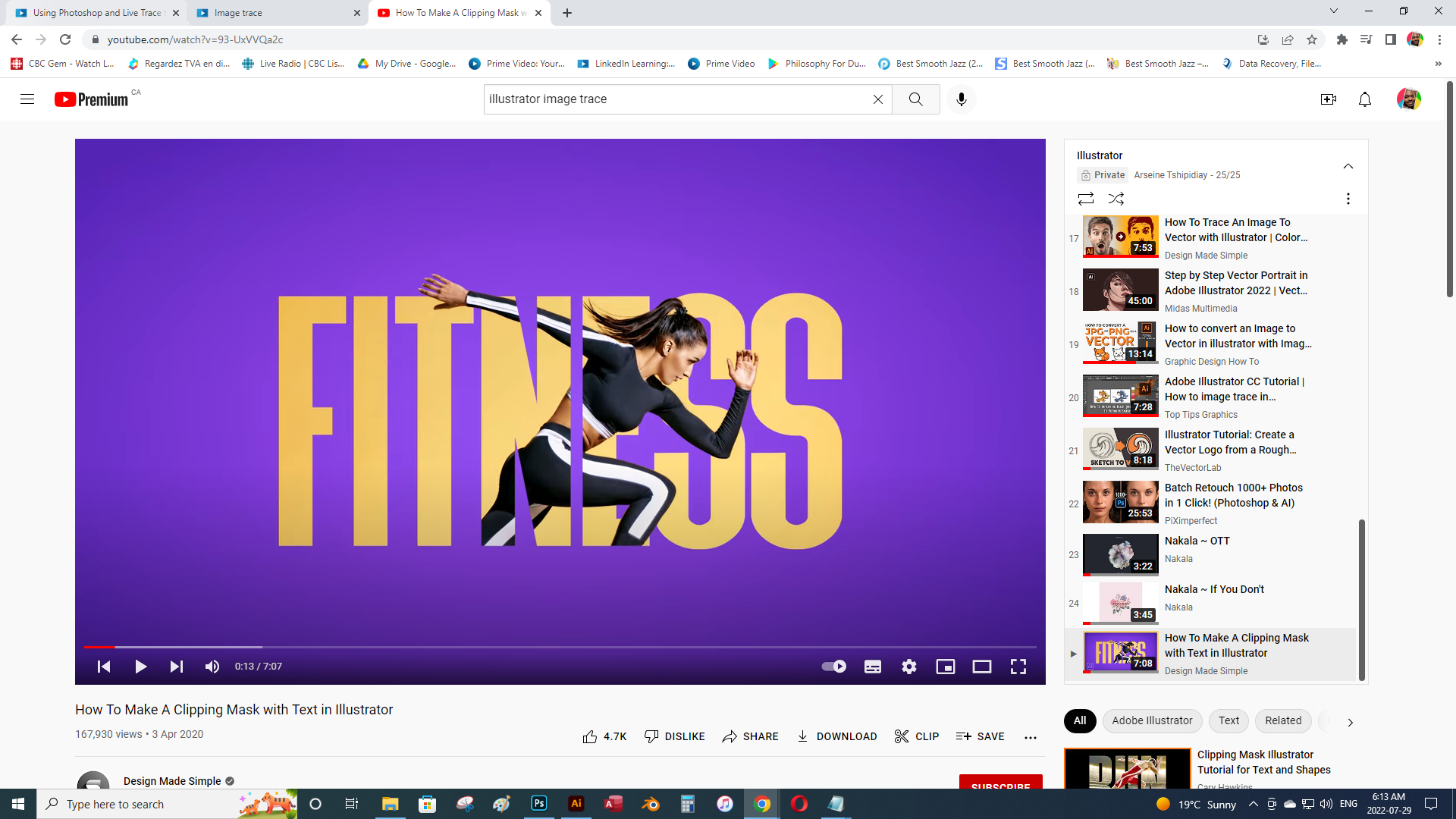
Task: Switch to theater mode view
Action: [x=981, y=667]
